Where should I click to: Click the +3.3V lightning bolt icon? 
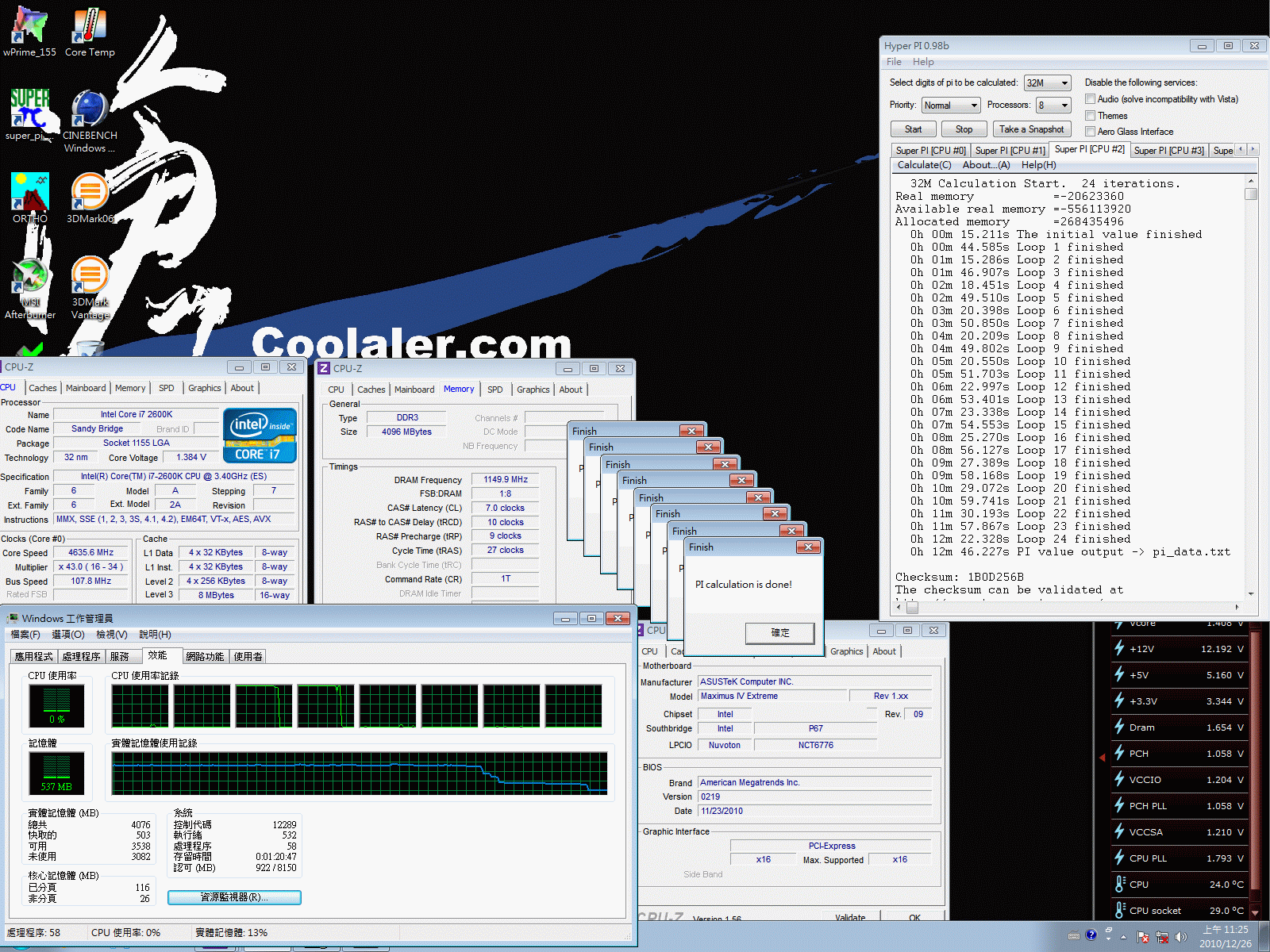pos(1119,701)
